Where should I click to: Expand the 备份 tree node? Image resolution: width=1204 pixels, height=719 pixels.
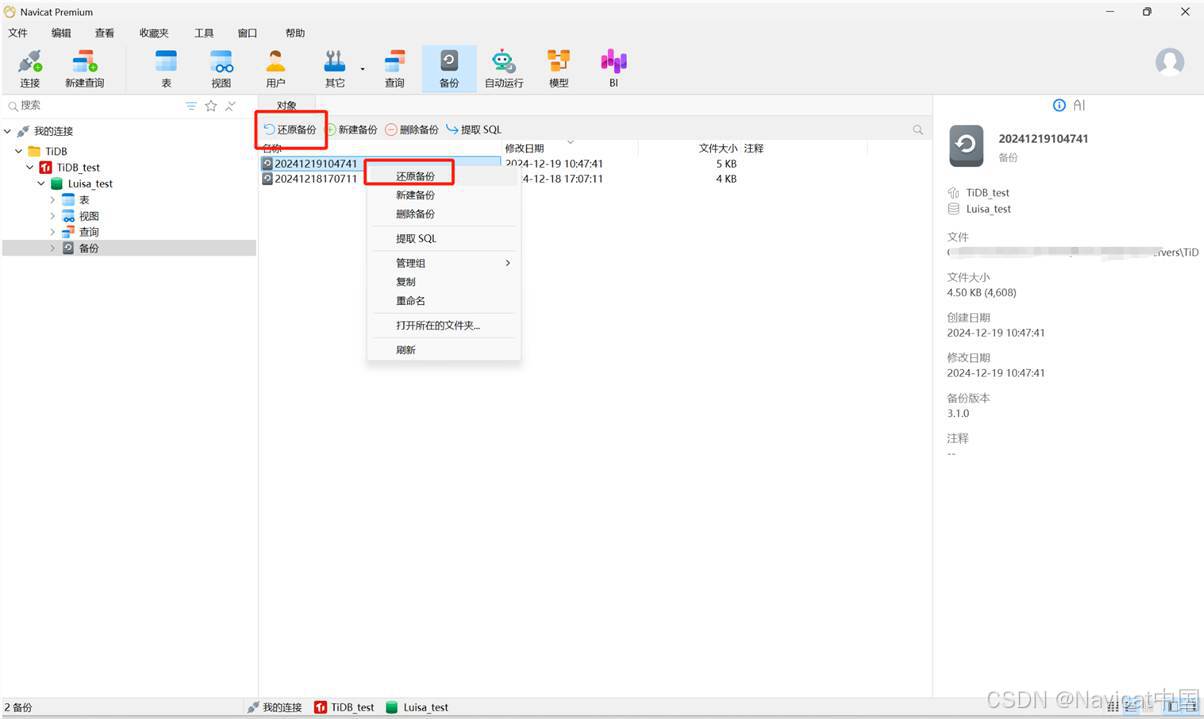tap(53, 248)
